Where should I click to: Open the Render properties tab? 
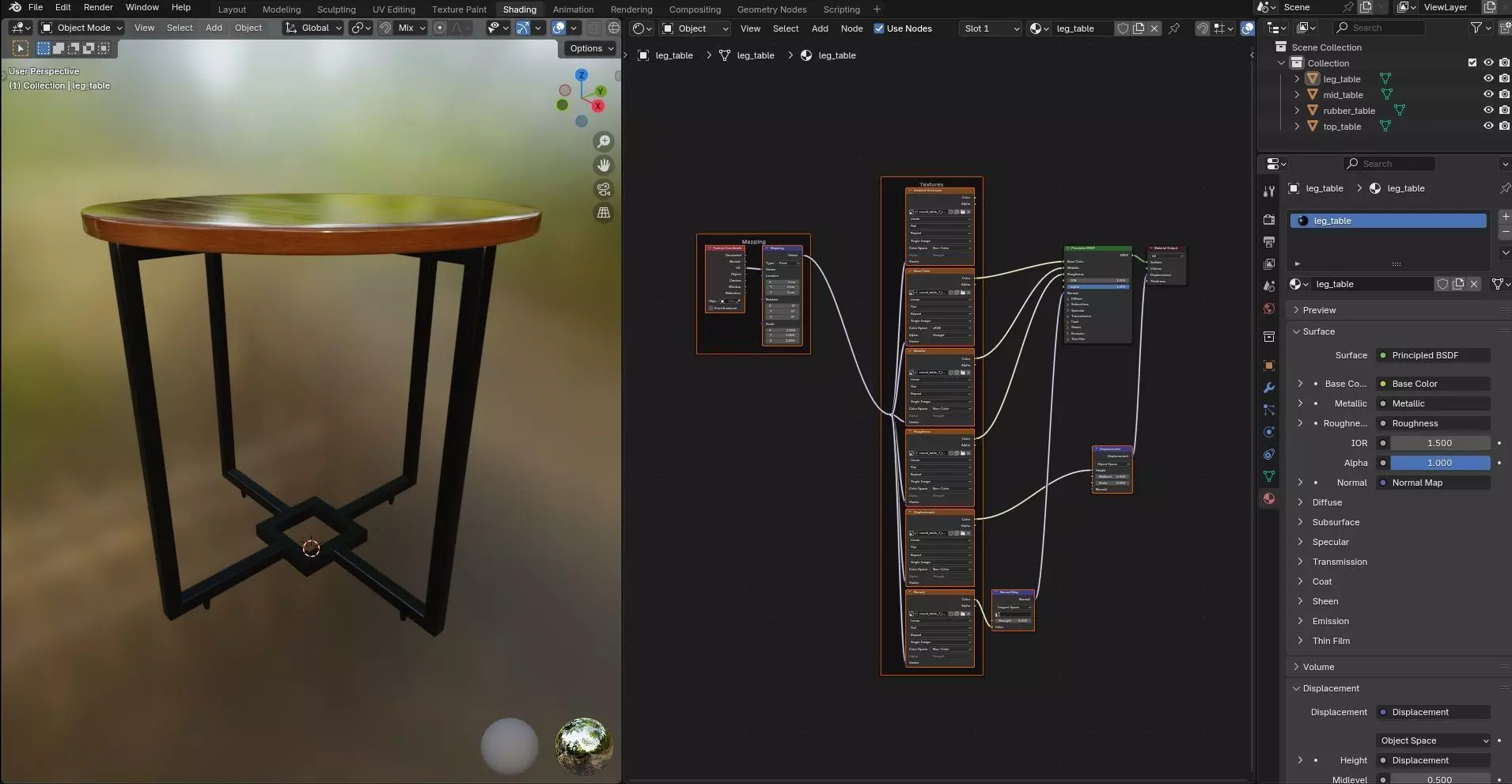pyautogui.click(x=1269, y=220)
